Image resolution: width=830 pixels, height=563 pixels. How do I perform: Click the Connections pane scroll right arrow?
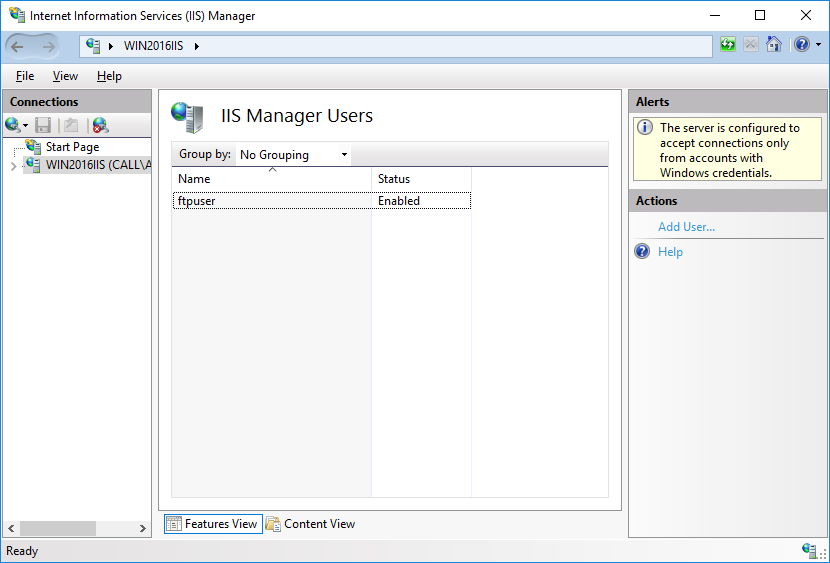tap(142, 528)
